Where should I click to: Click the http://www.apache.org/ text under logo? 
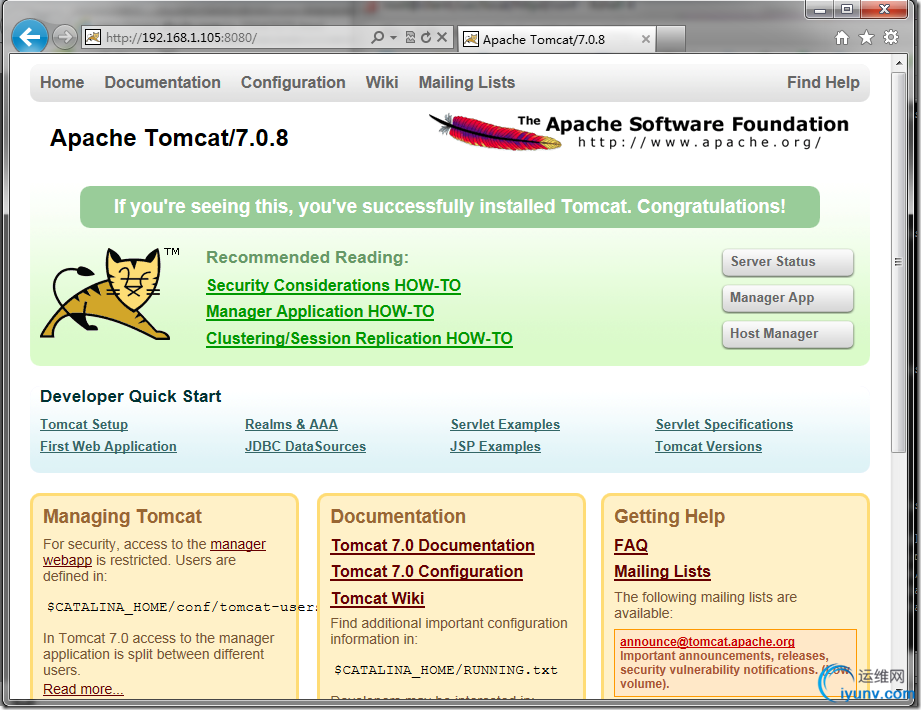pyautogui.click(x=699, y=143)
